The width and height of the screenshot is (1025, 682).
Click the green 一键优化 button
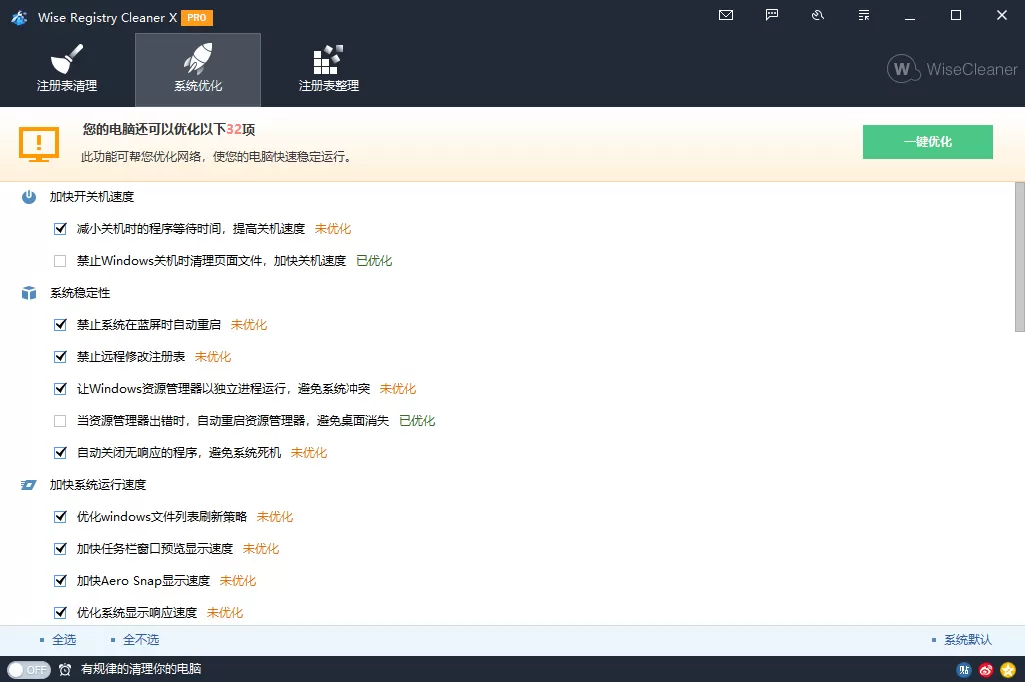(926, 141)
